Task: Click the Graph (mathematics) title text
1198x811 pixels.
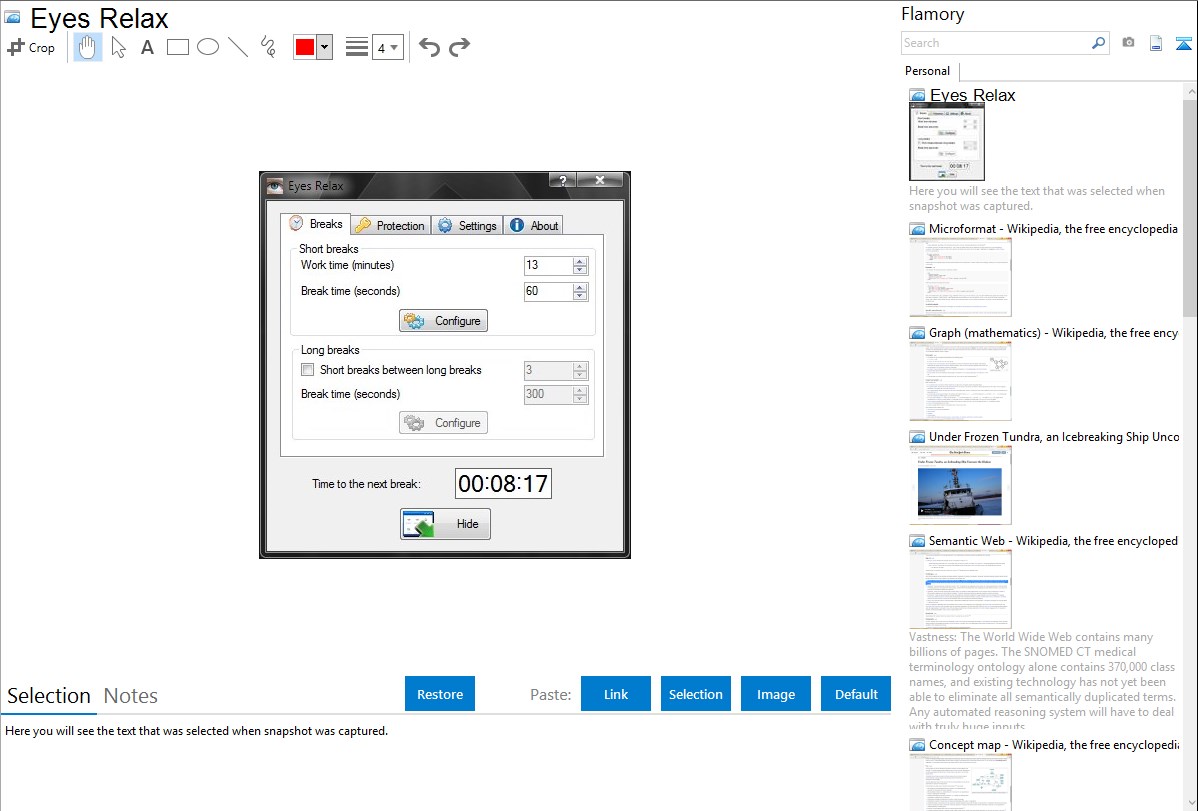Action: pos(1053,333)
